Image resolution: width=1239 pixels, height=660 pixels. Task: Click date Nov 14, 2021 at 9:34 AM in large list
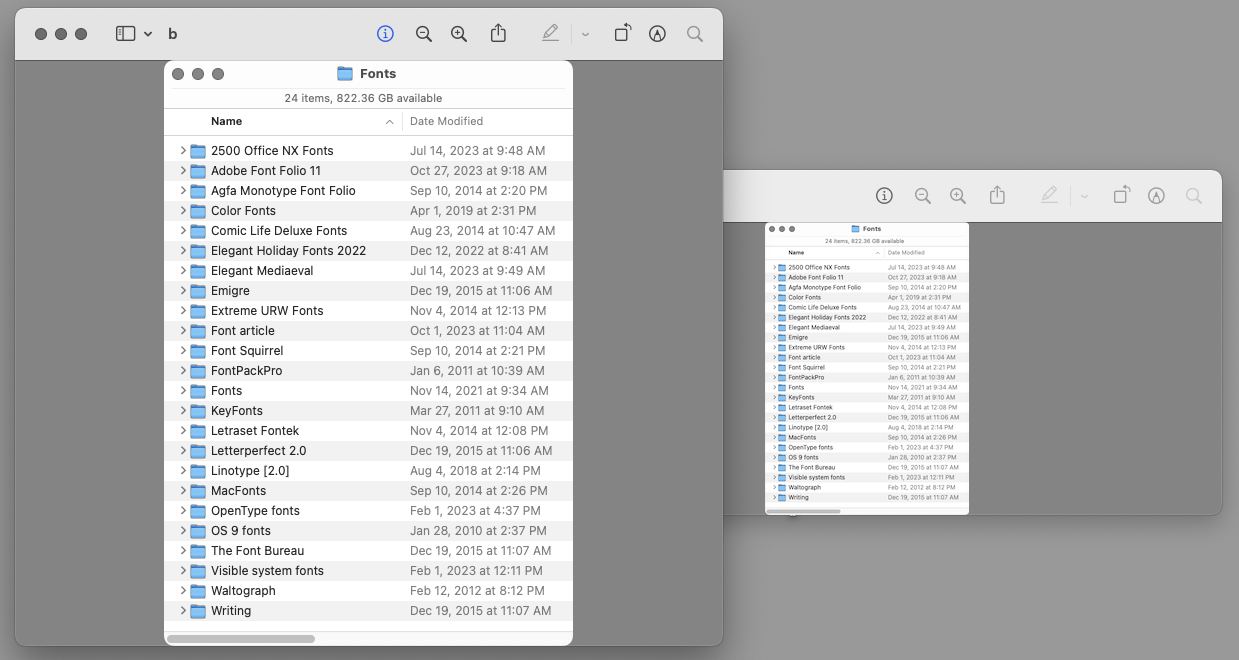pyautogui.click(x=479, y=390)
